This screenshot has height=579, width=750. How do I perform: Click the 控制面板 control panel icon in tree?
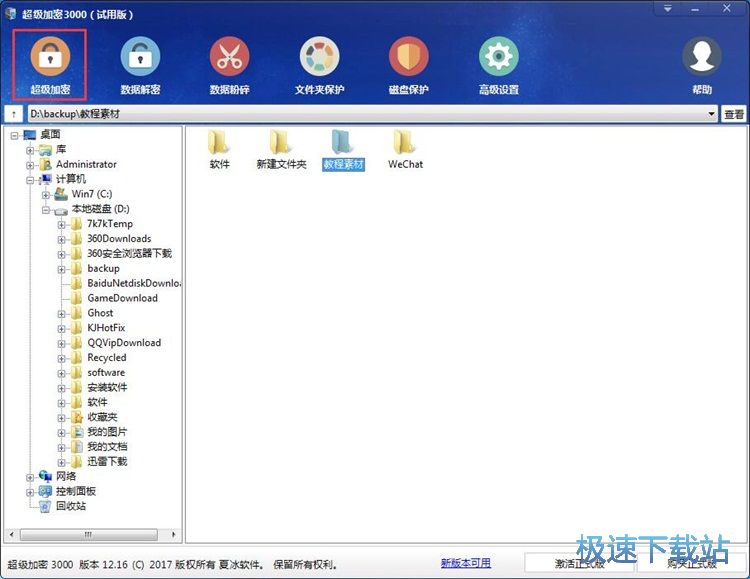click(45, 491)
